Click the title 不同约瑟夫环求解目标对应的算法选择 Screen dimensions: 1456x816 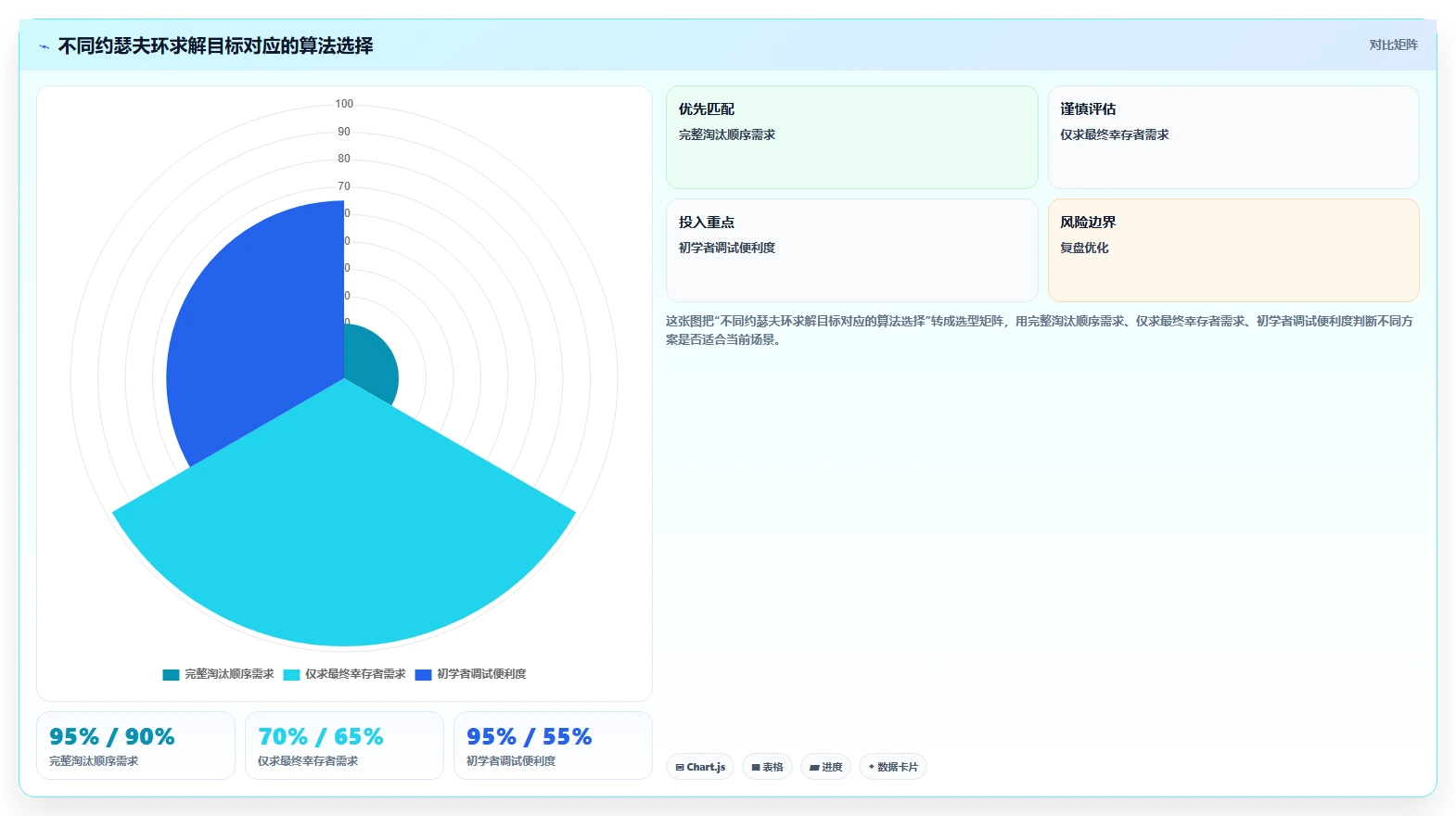tap(215, 45)
